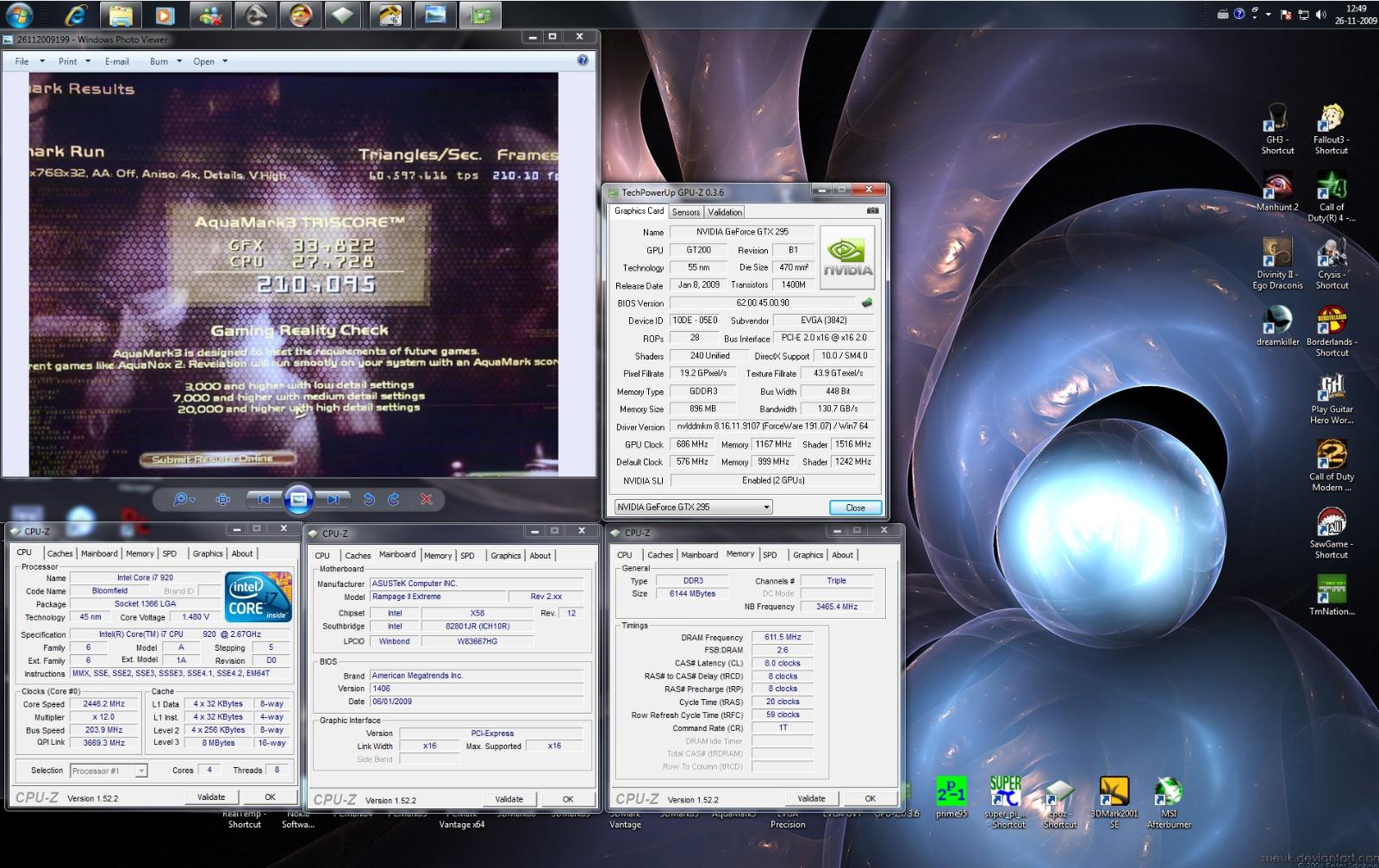Open the Action Center flag tray icon
1379x868 pixels.
pos(1286,14)
